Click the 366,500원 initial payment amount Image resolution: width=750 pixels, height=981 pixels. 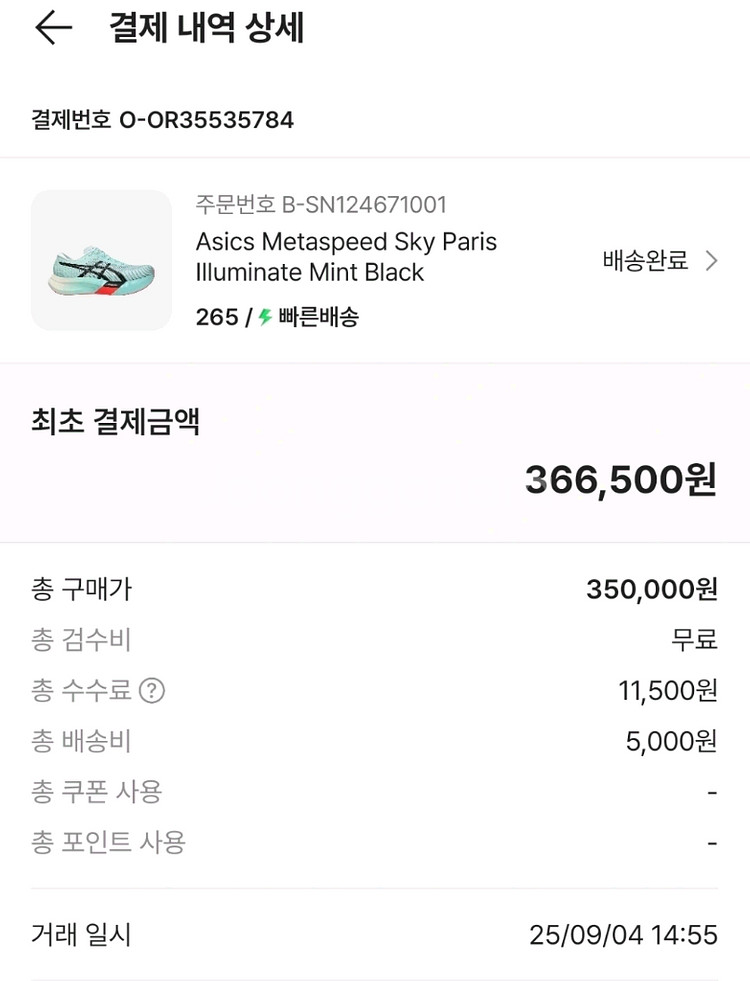coord(621,480)
